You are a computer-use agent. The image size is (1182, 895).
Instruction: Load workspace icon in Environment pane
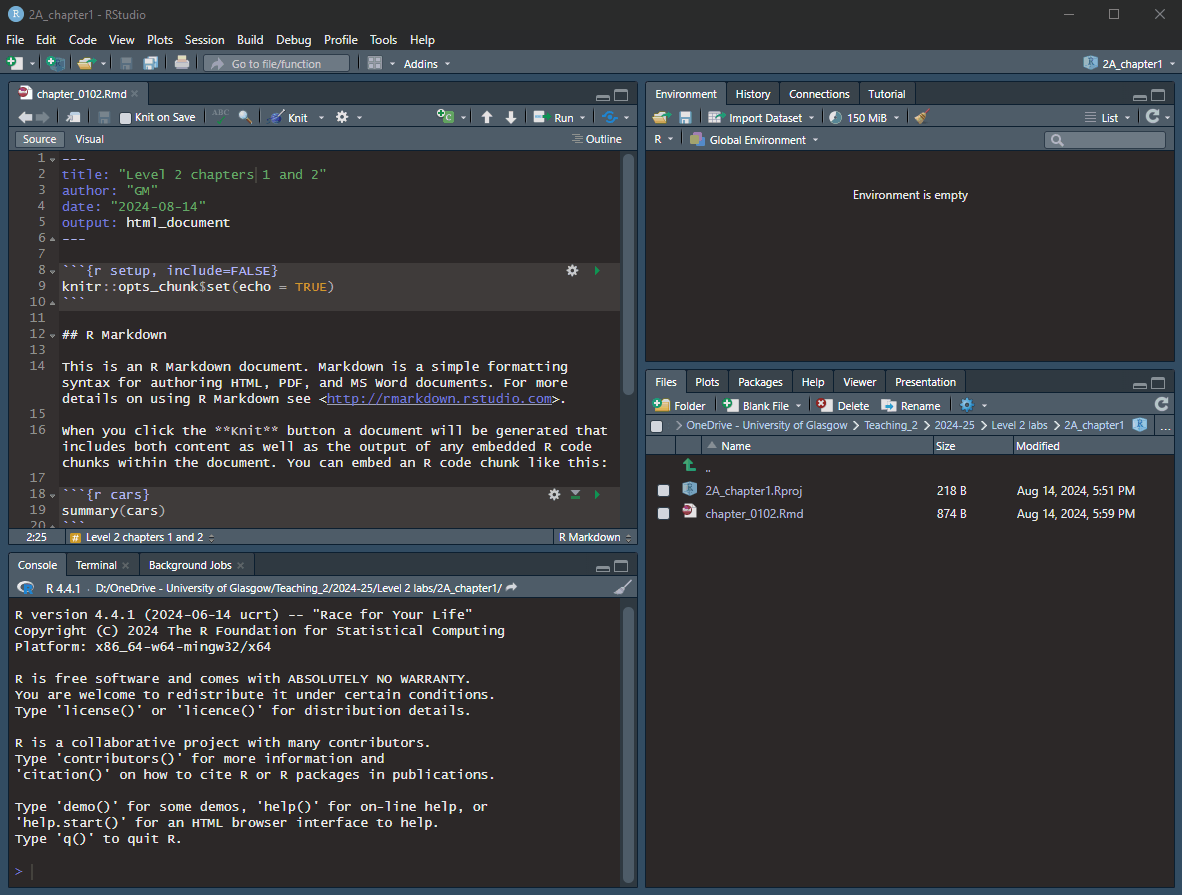(x=661, y=117)
